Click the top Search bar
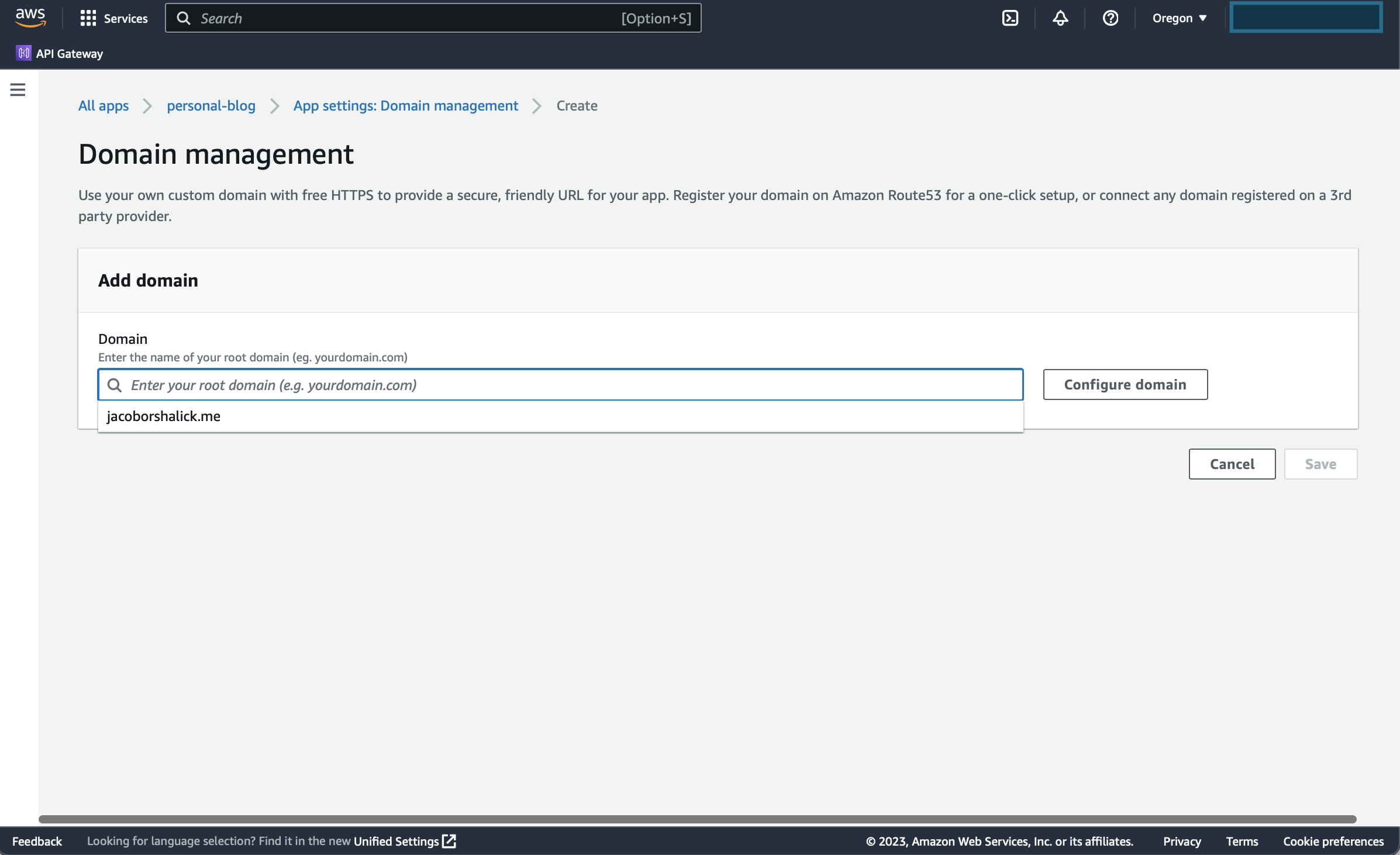 pyautogui.click(x=433, y=18)
